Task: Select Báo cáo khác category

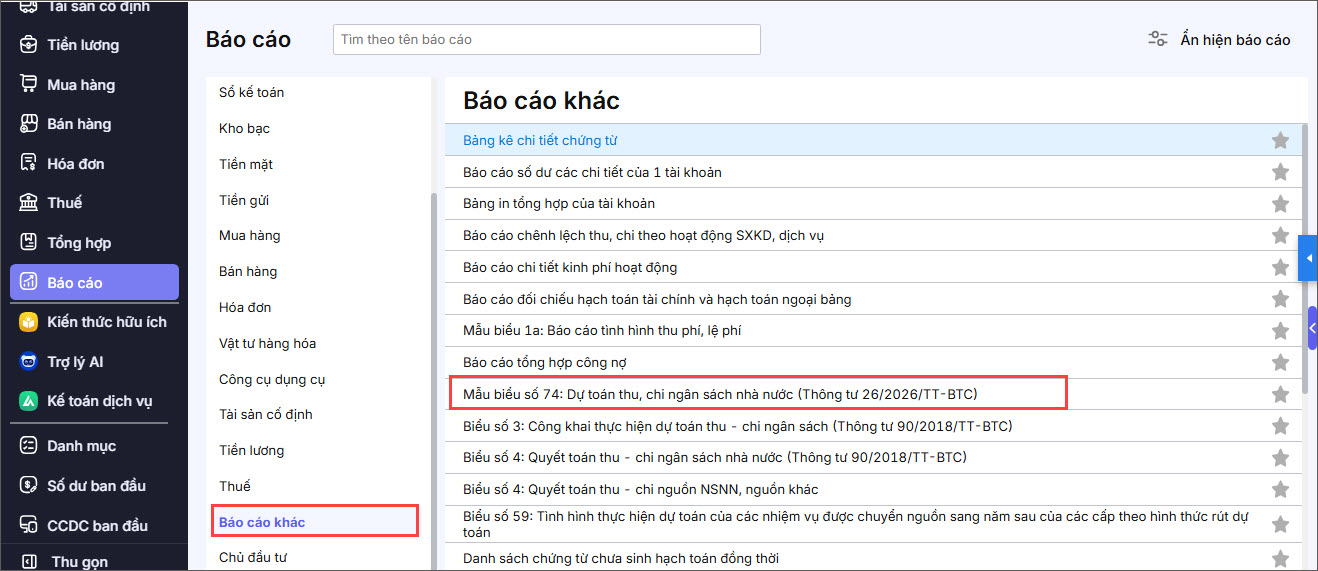Action: [262, 522]
